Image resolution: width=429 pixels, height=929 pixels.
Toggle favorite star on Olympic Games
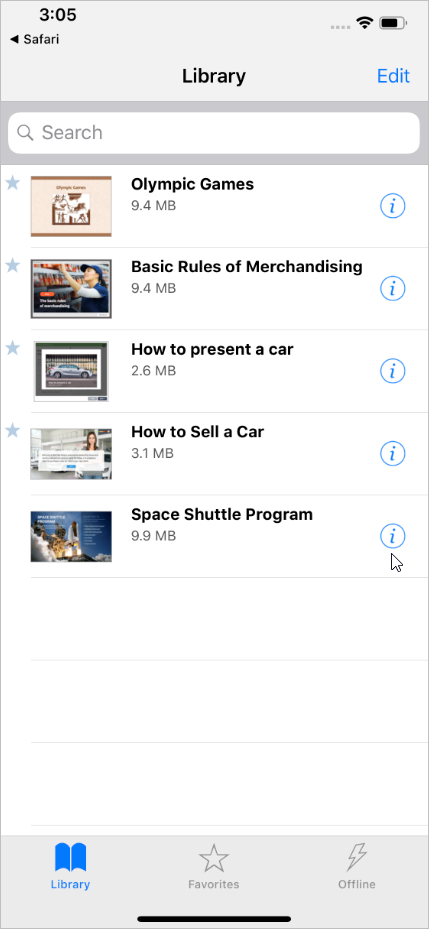pyautogui.click(x=12, y=183)
